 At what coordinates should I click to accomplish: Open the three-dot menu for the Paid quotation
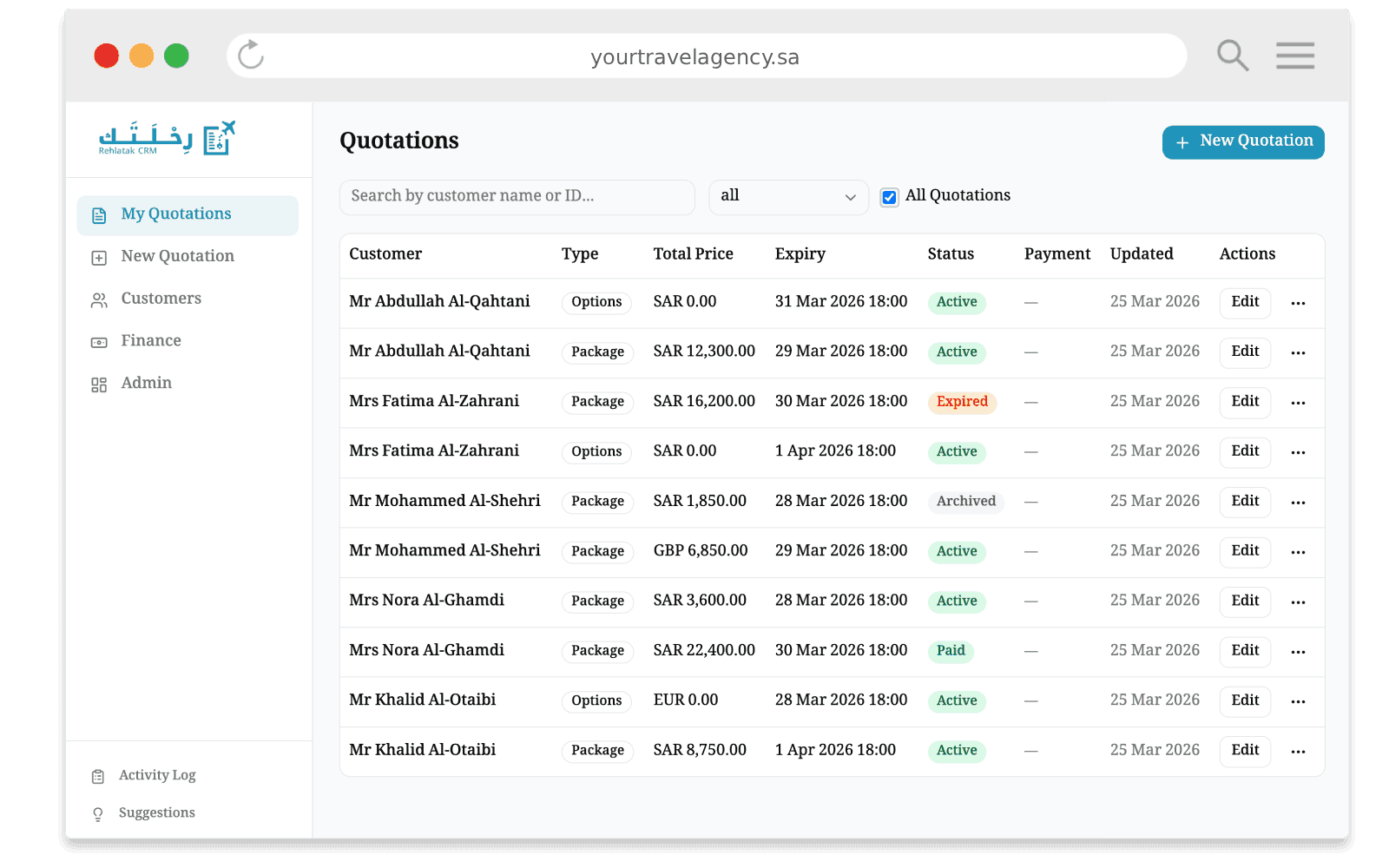tap(1298, 652)
